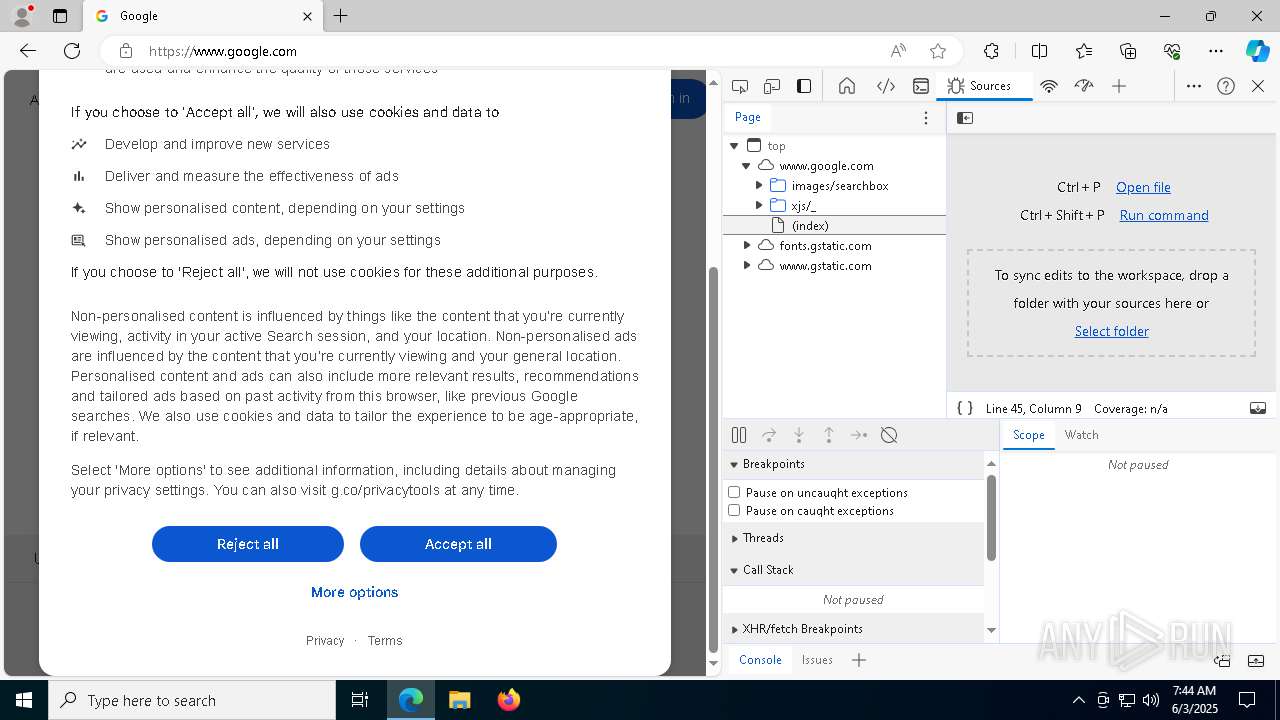The image size is (1280, 720).
Task: Click the Step out debugger icon
Action: 829,435
